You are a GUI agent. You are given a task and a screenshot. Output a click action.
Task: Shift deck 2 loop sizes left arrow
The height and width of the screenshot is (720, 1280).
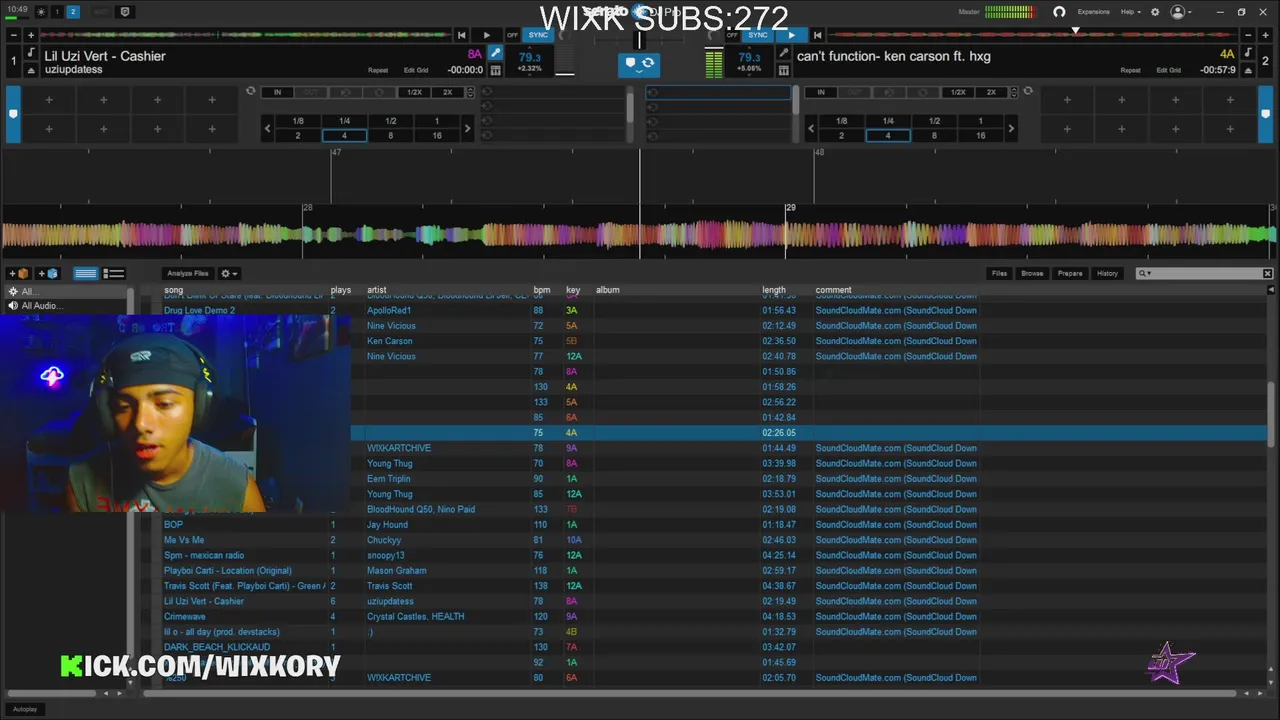pos(811,128)
